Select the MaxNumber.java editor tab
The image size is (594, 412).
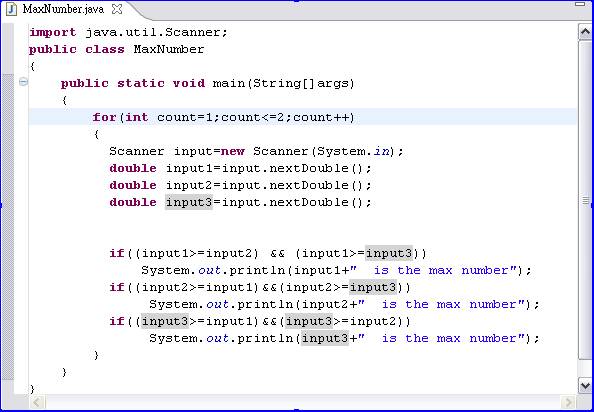[x=64, y=9]
